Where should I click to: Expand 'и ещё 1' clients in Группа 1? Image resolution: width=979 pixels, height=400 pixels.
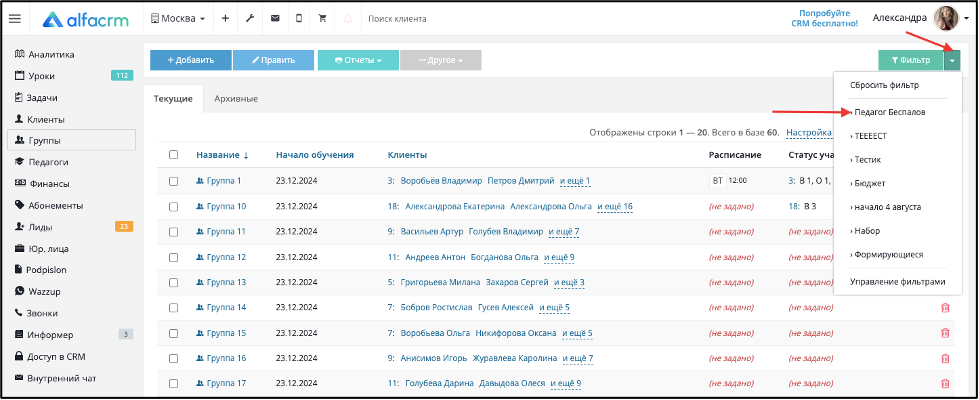[x=575, y=181]
